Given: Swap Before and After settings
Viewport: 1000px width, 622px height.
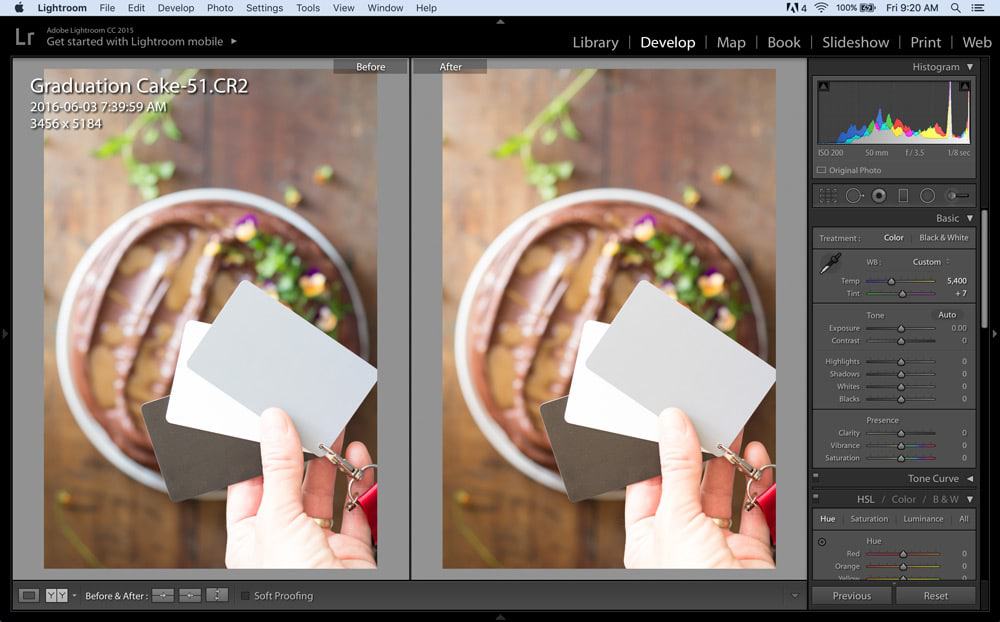Looking at the screenshot, I should coord(219,596).
